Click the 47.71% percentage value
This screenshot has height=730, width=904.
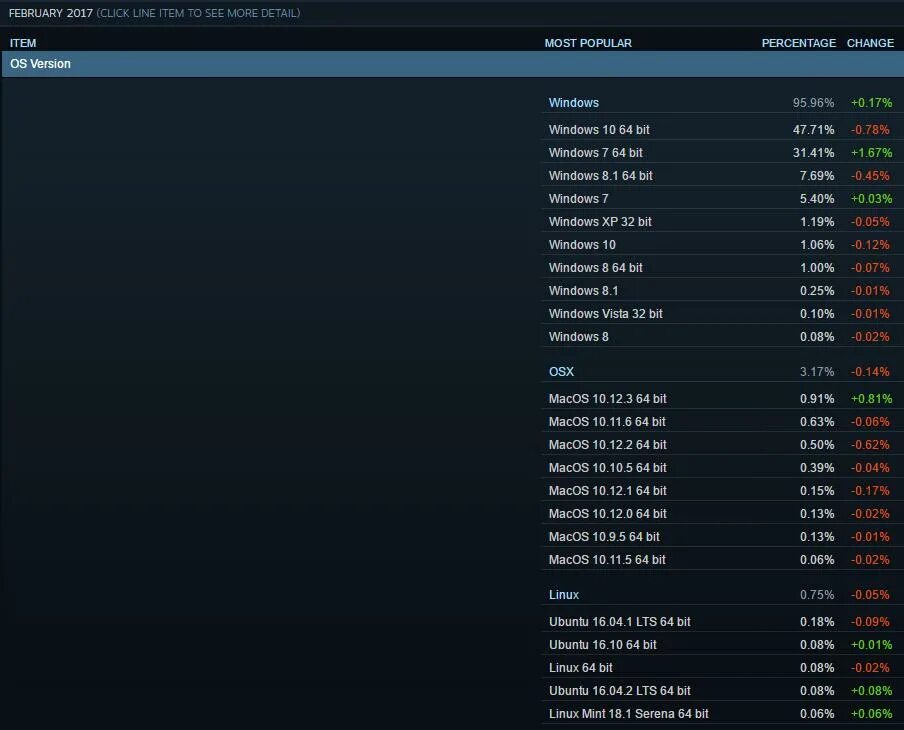(x=813, y=130)
